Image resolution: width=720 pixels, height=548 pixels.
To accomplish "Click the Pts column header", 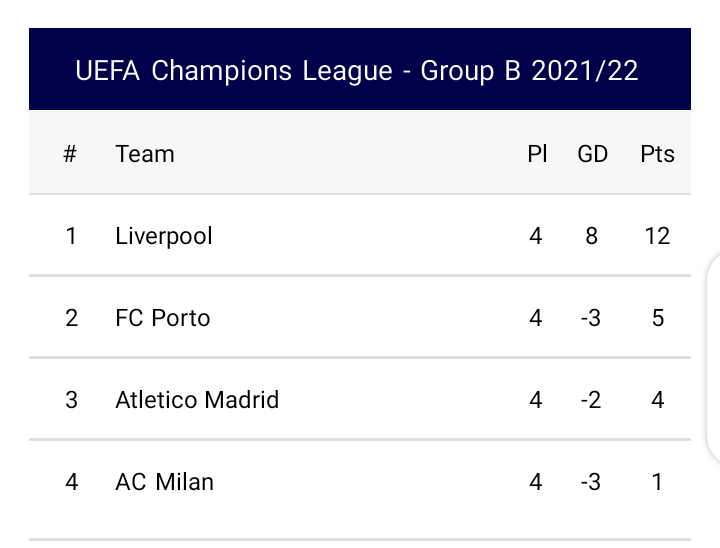I will point(658,154).
